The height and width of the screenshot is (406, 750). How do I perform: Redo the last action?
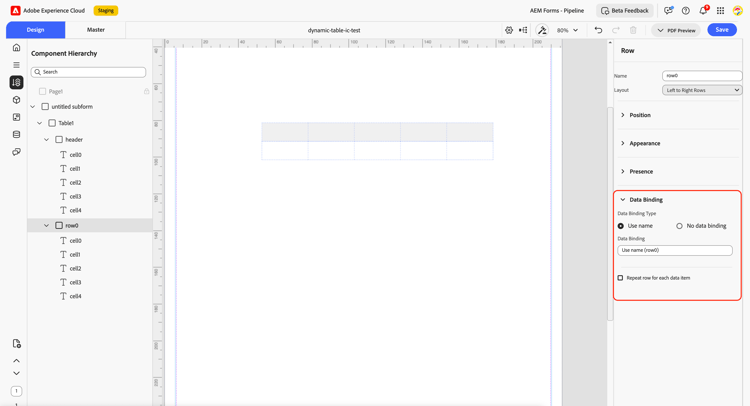tap(616, 30)
